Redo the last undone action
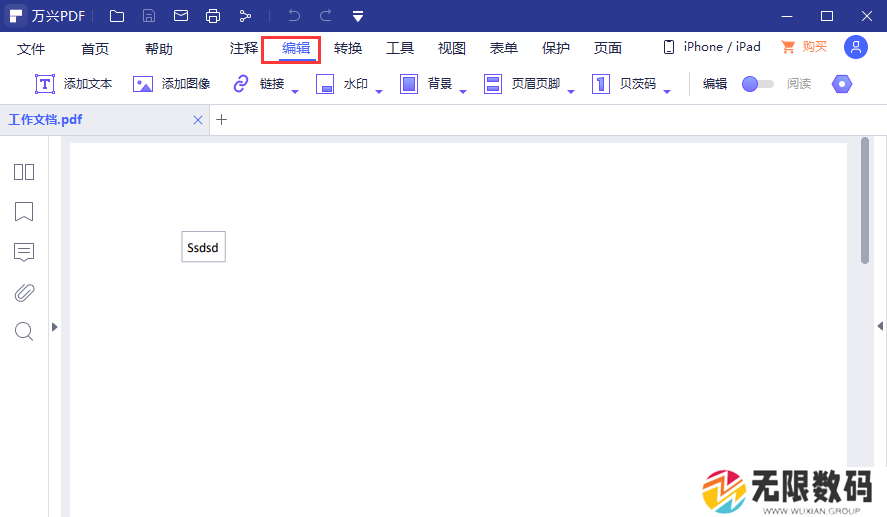 click(326, 16)
